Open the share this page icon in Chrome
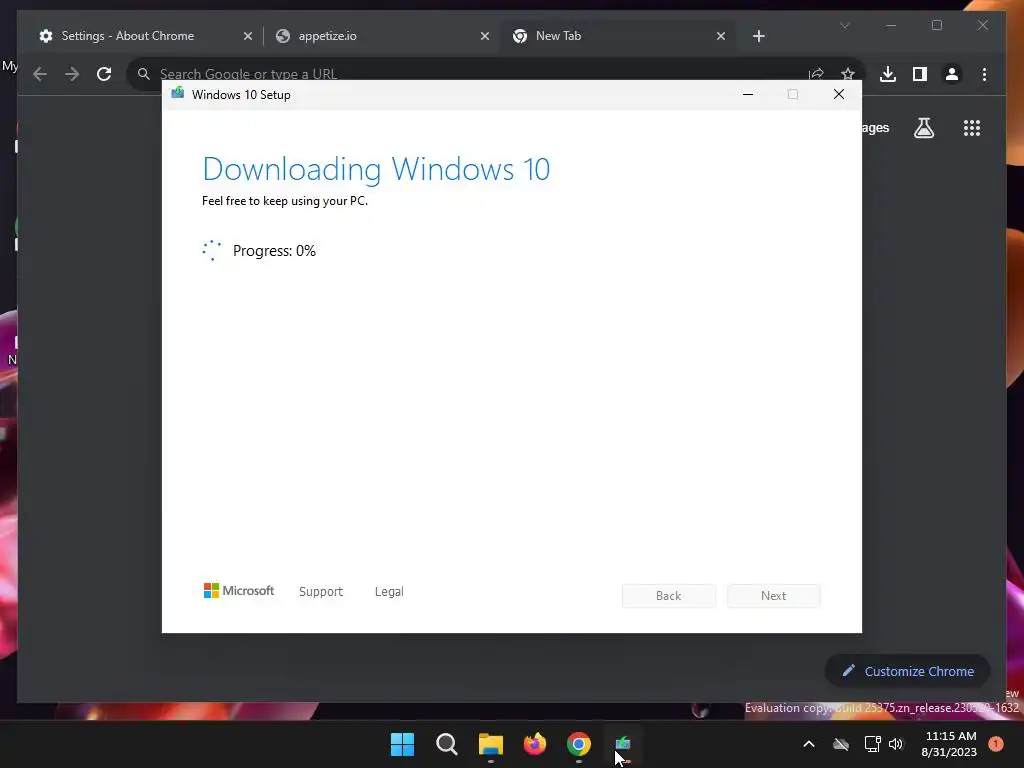Screen dimensions: 1024x768 tap(816, 74)
